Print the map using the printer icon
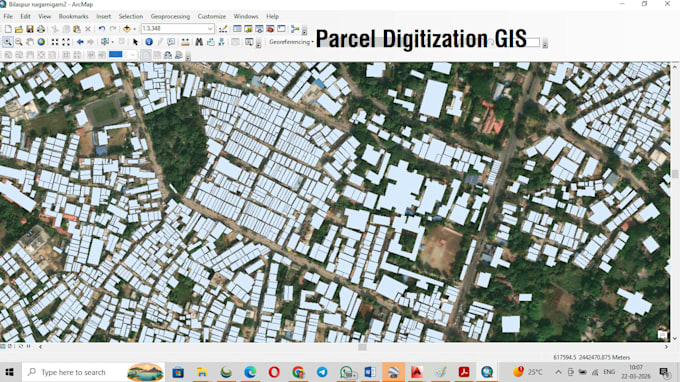This screenshot has width=680, height=382. (x=41, y=29)
